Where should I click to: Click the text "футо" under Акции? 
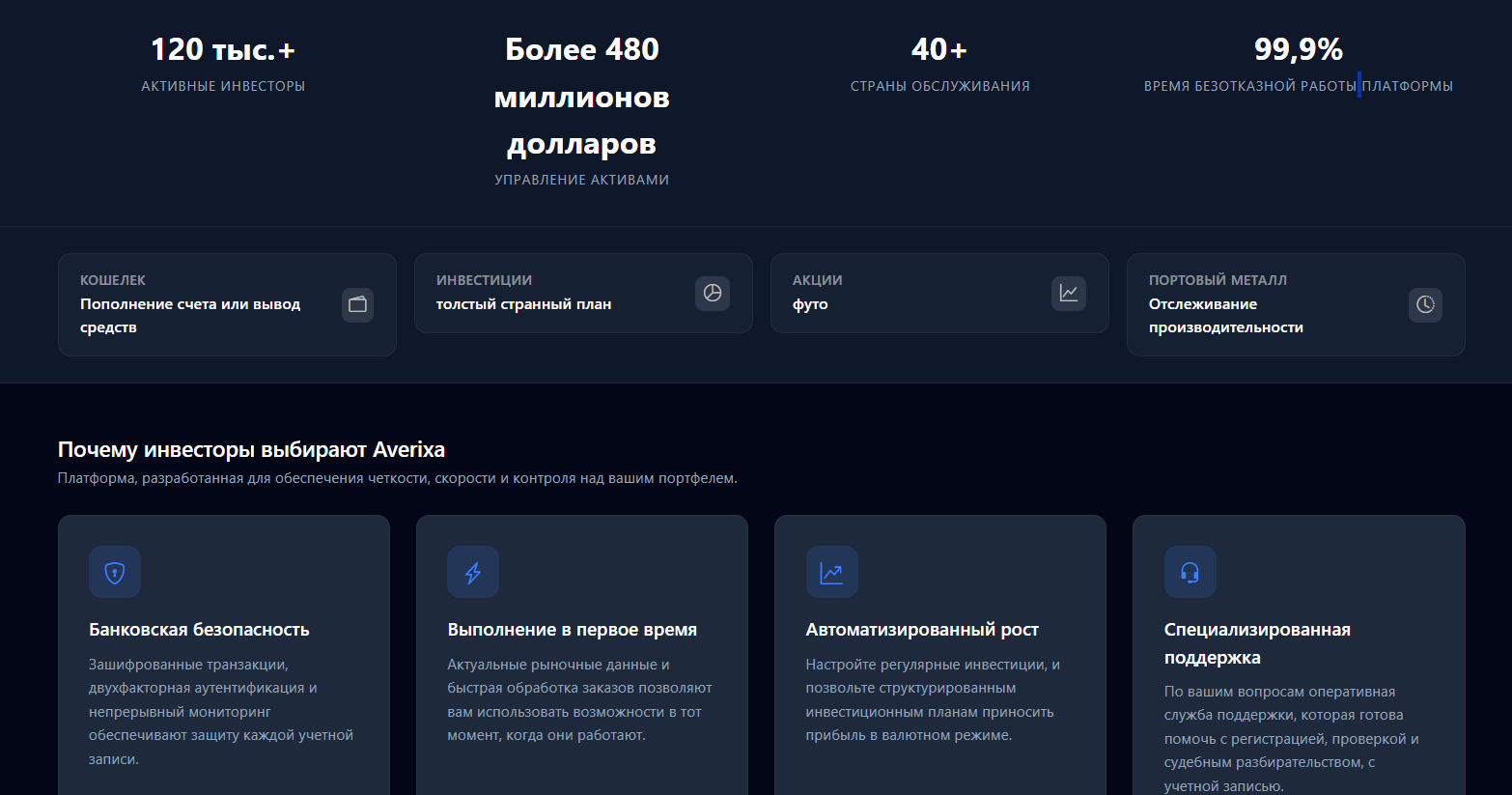click(810, 304)
